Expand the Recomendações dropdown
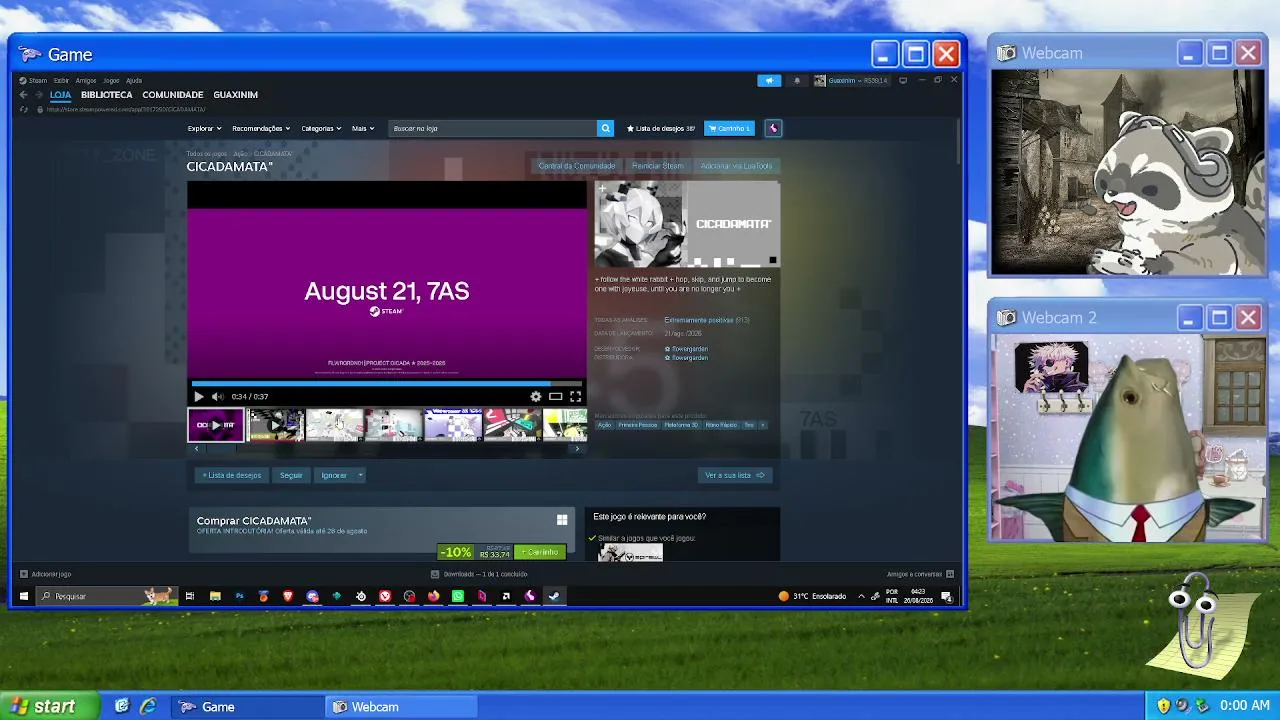 261,128
